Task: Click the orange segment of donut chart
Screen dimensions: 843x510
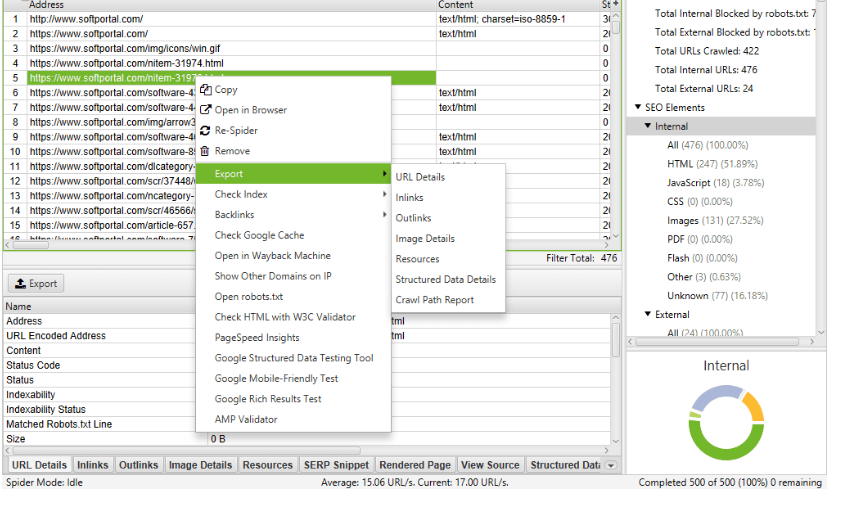Action: coord(754,408)
